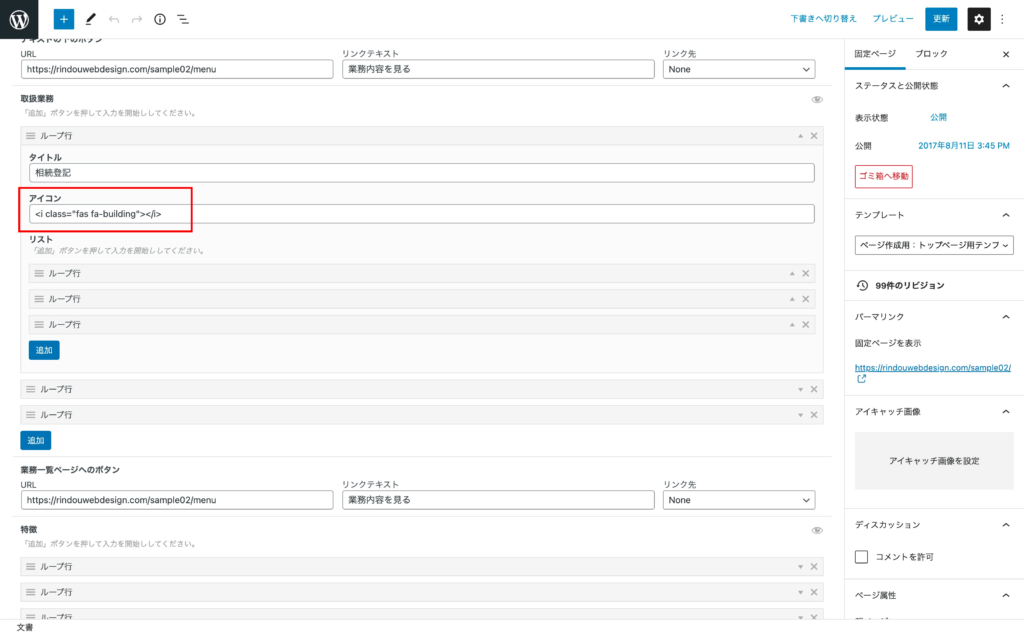Focus the アイコン field with fa-building code

point(422,214)
